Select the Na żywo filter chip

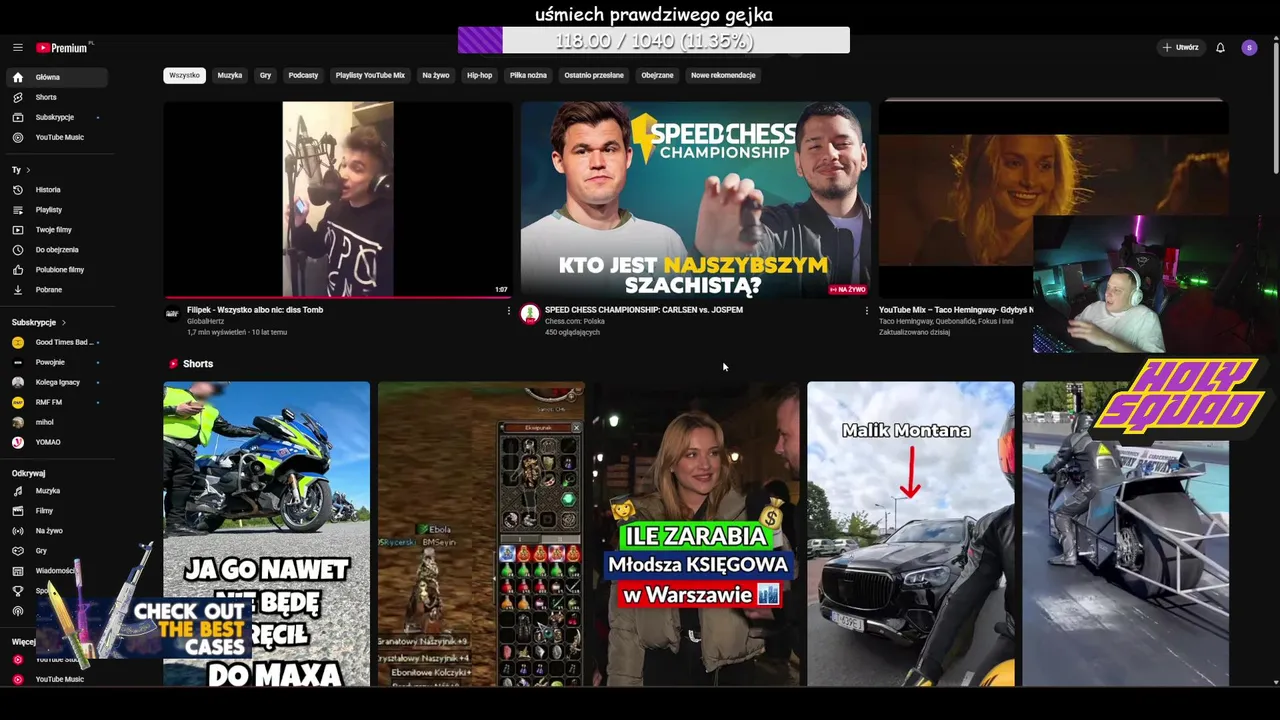tap(435, 75)
